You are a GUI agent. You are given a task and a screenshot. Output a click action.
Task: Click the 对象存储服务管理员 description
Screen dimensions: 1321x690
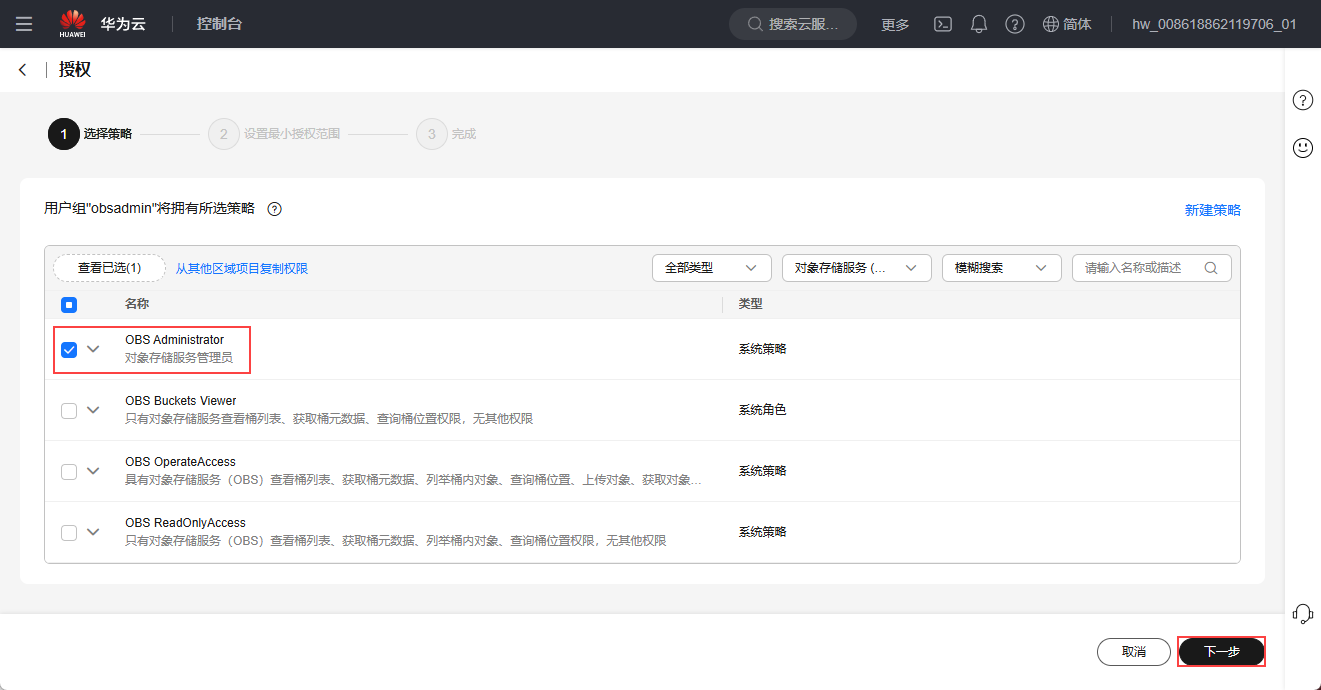179,357
